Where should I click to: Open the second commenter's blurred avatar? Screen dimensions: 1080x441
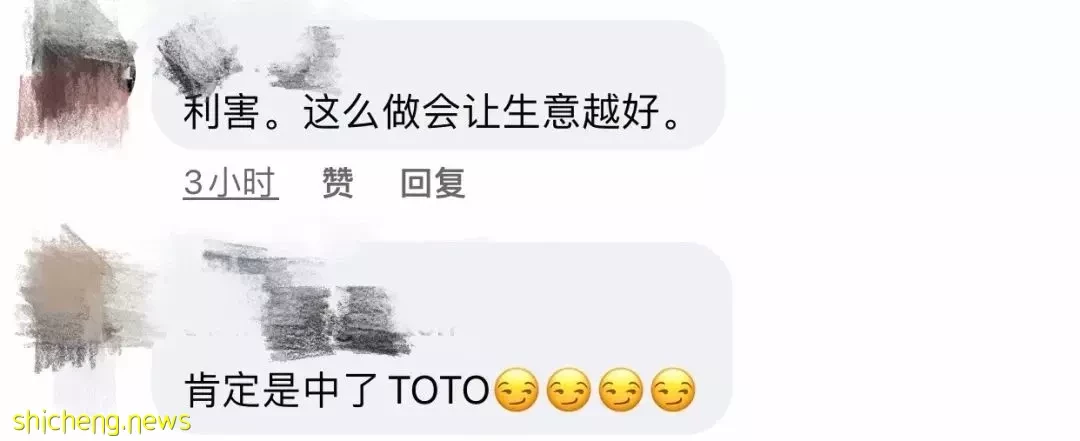(x=77, y=298)
